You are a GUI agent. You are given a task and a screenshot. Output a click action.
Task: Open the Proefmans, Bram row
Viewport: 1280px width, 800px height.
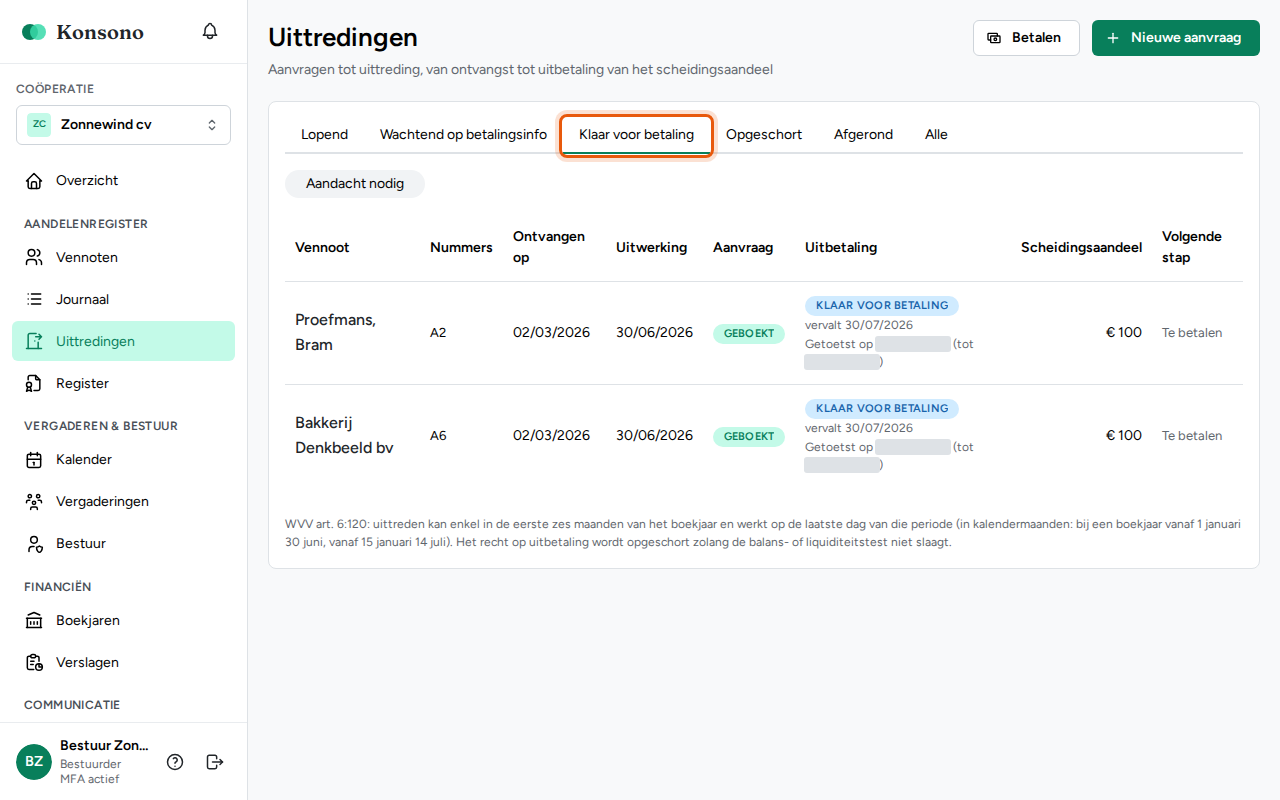(764, 333)
